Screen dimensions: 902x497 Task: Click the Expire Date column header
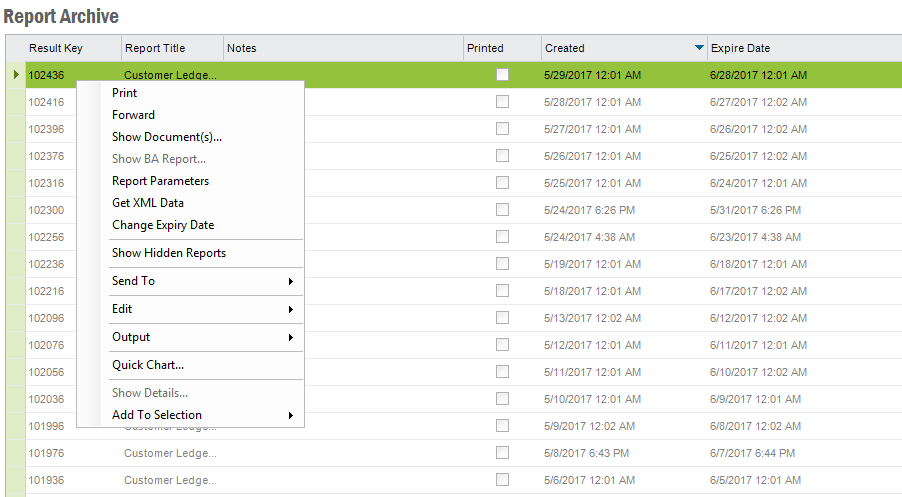[740, 48]
